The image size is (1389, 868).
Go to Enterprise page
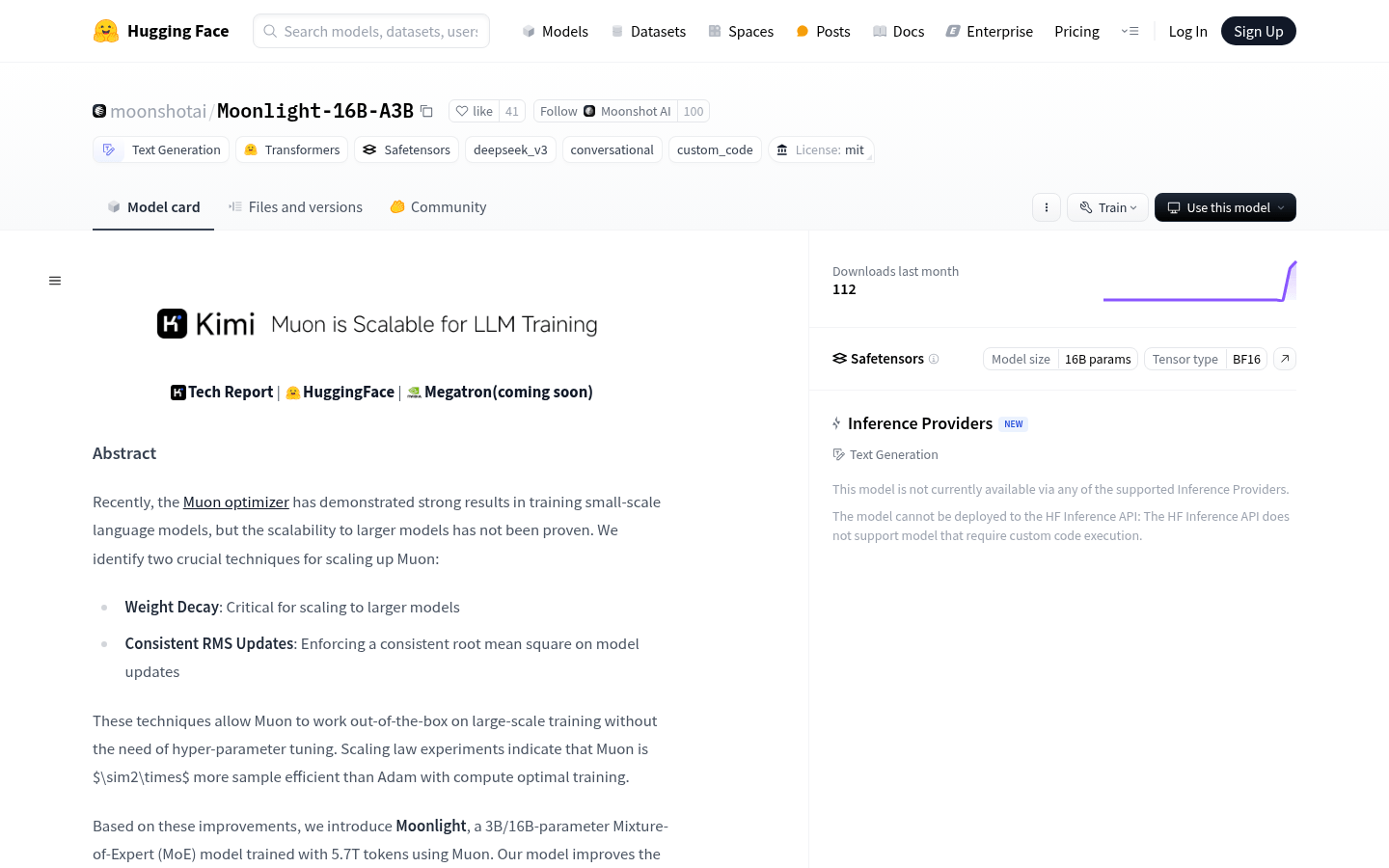pos(990,31)
